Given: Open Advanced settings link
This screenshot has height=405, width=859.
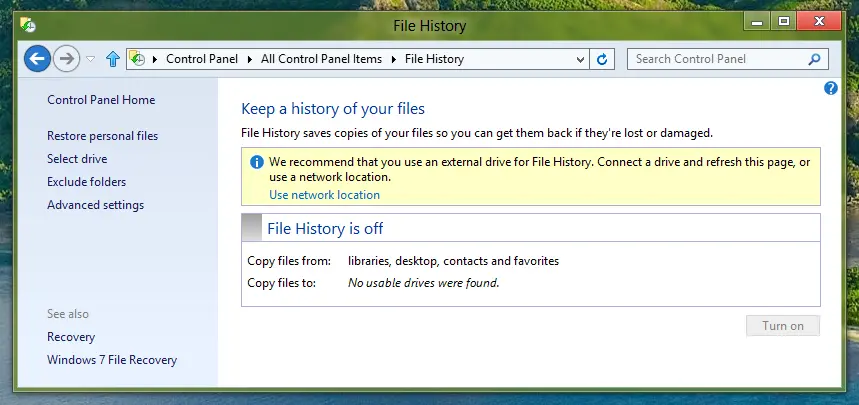Looking at the screenshot, I should [95, 205].
